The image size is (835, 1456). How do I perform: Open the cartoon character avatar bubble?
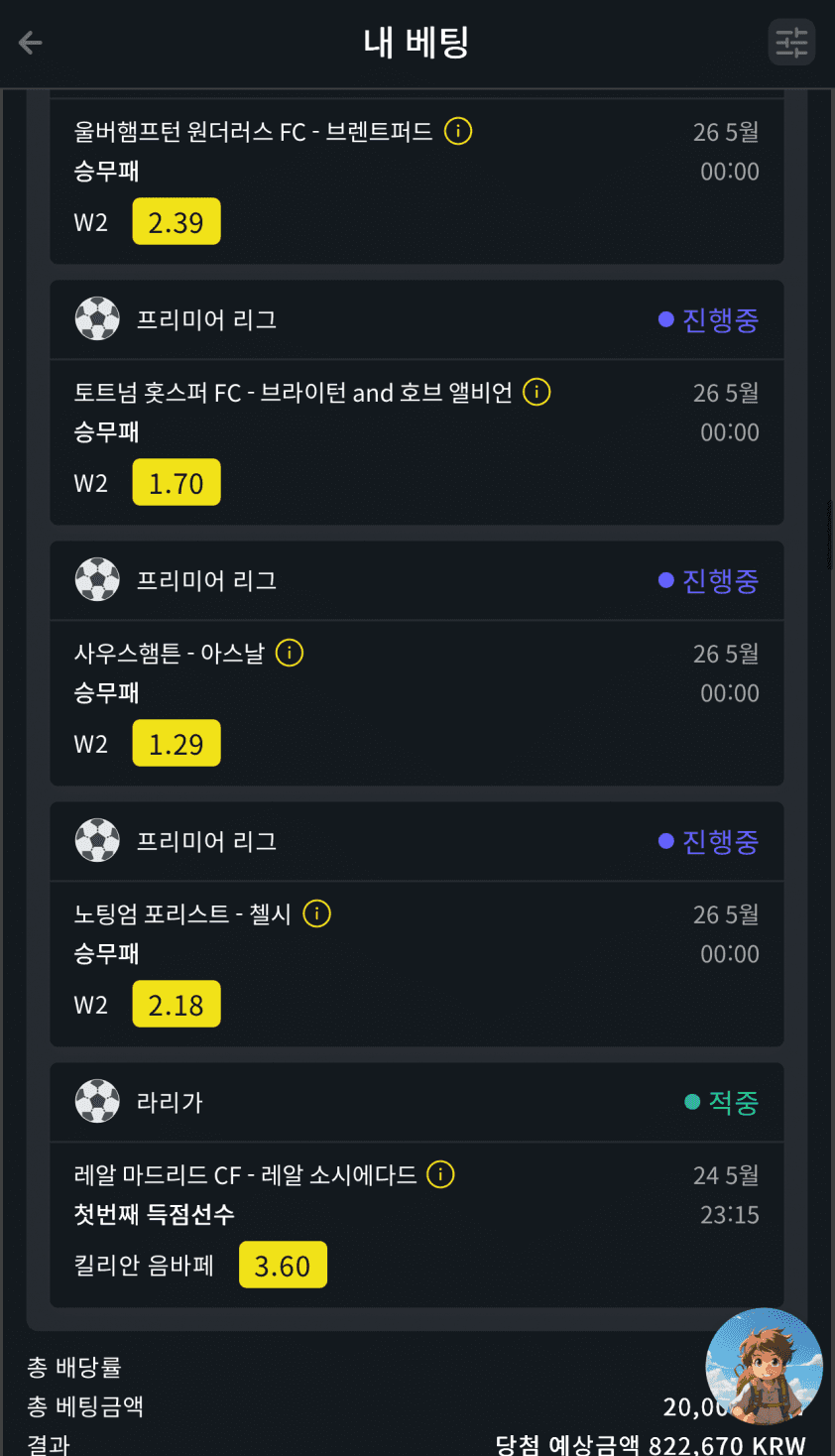pyautogui.click(x=764, y=1367)
